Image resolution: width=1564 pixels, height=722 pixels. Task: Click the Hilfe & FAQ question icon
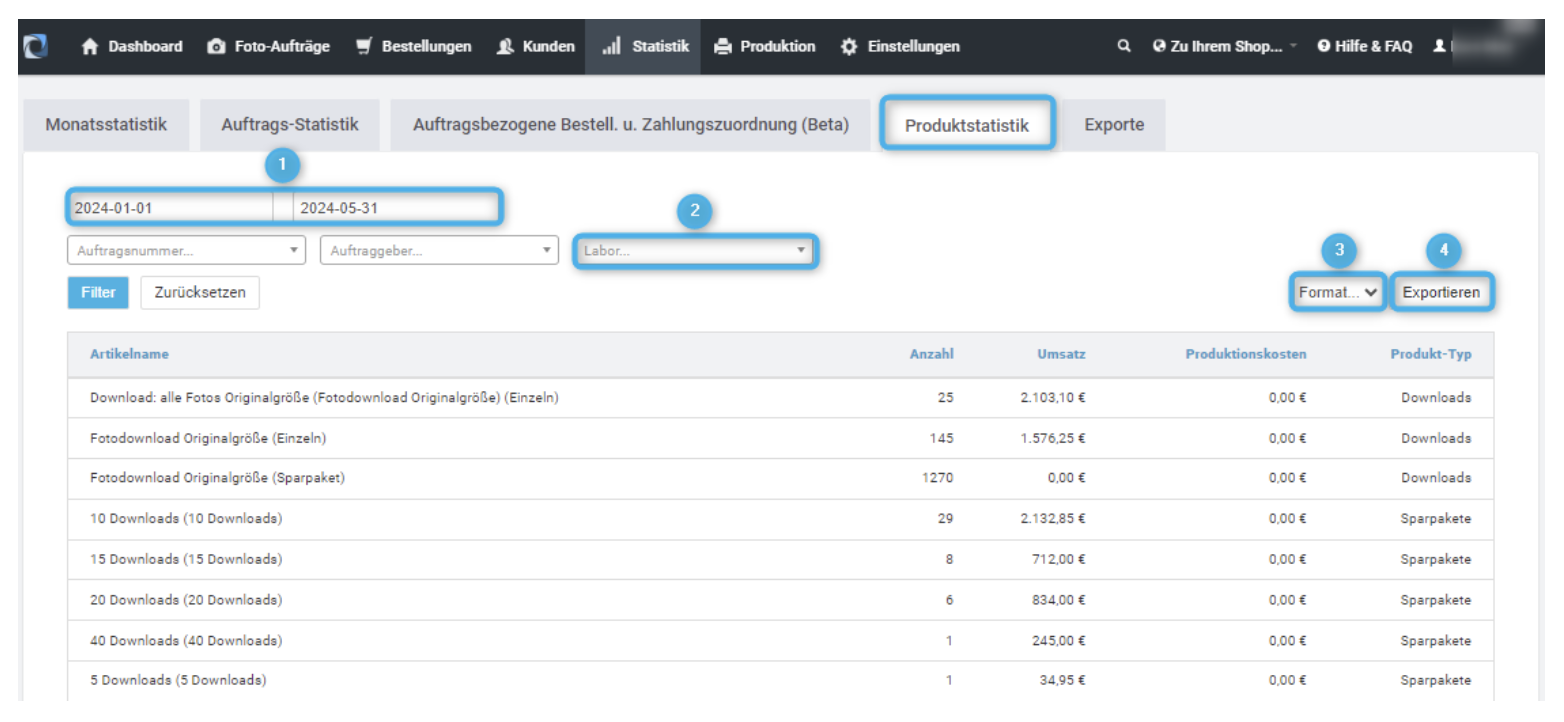pyautogui.click(x=1324, y=46)
